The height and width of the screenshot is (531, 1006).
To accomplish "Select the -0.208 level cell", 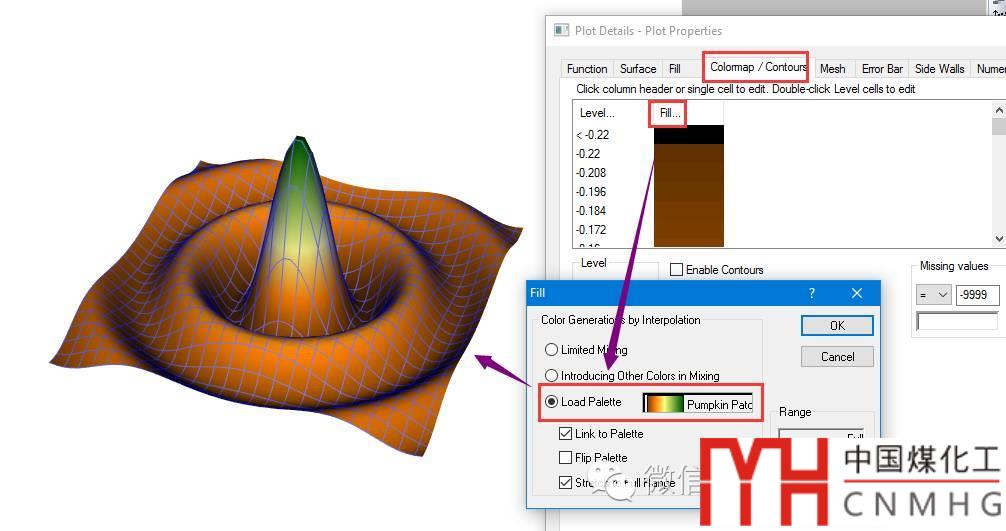I will tap(591, 173).
